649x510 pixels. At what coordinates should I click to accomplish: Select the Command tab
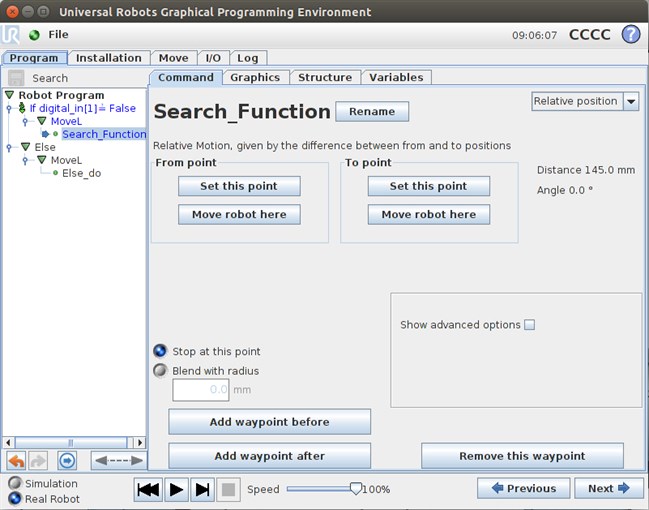186,77
